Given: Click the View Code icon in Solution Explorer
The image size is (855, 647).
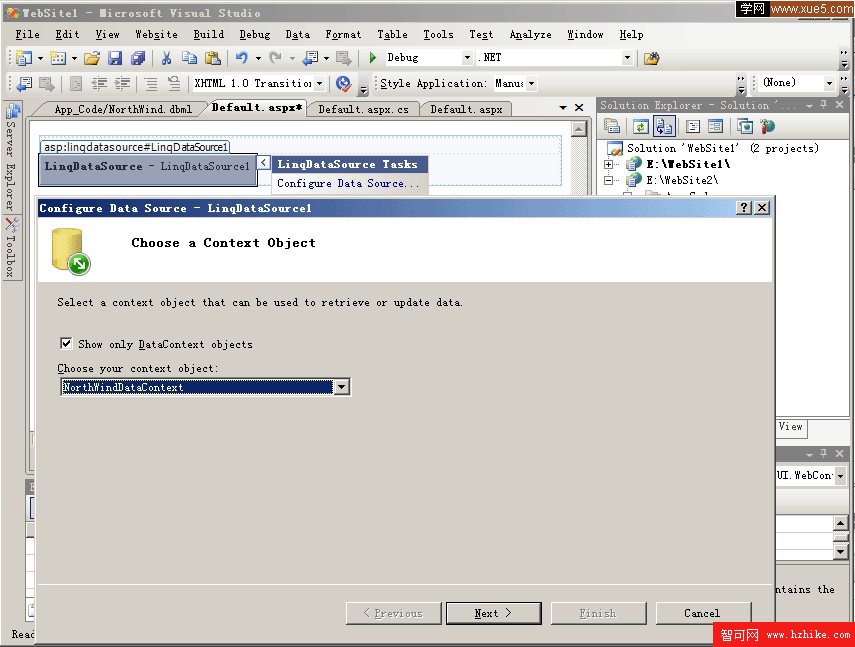Looking at the screenshot, I should coord(693,126).
